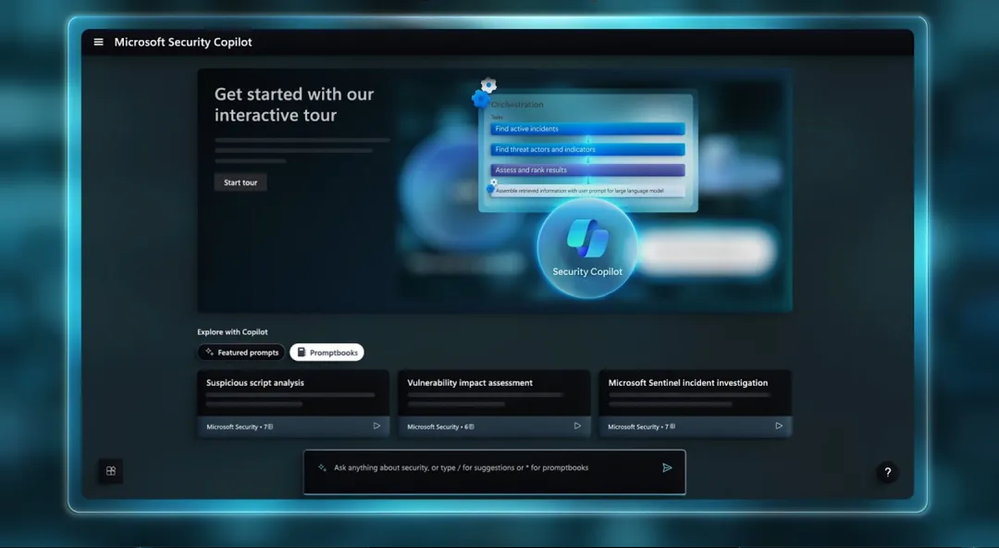Image resolution: width=999 pixels, height=548 pixels.
Task: Open the sources grid icon at bottom left
Action: (111, 471)
